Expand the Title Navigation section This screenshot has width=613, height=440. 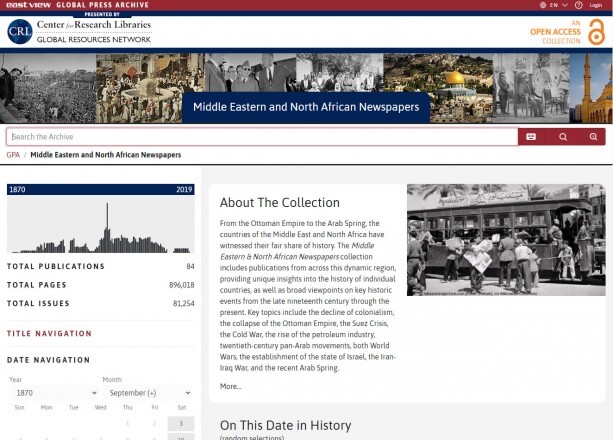point(49,334)
